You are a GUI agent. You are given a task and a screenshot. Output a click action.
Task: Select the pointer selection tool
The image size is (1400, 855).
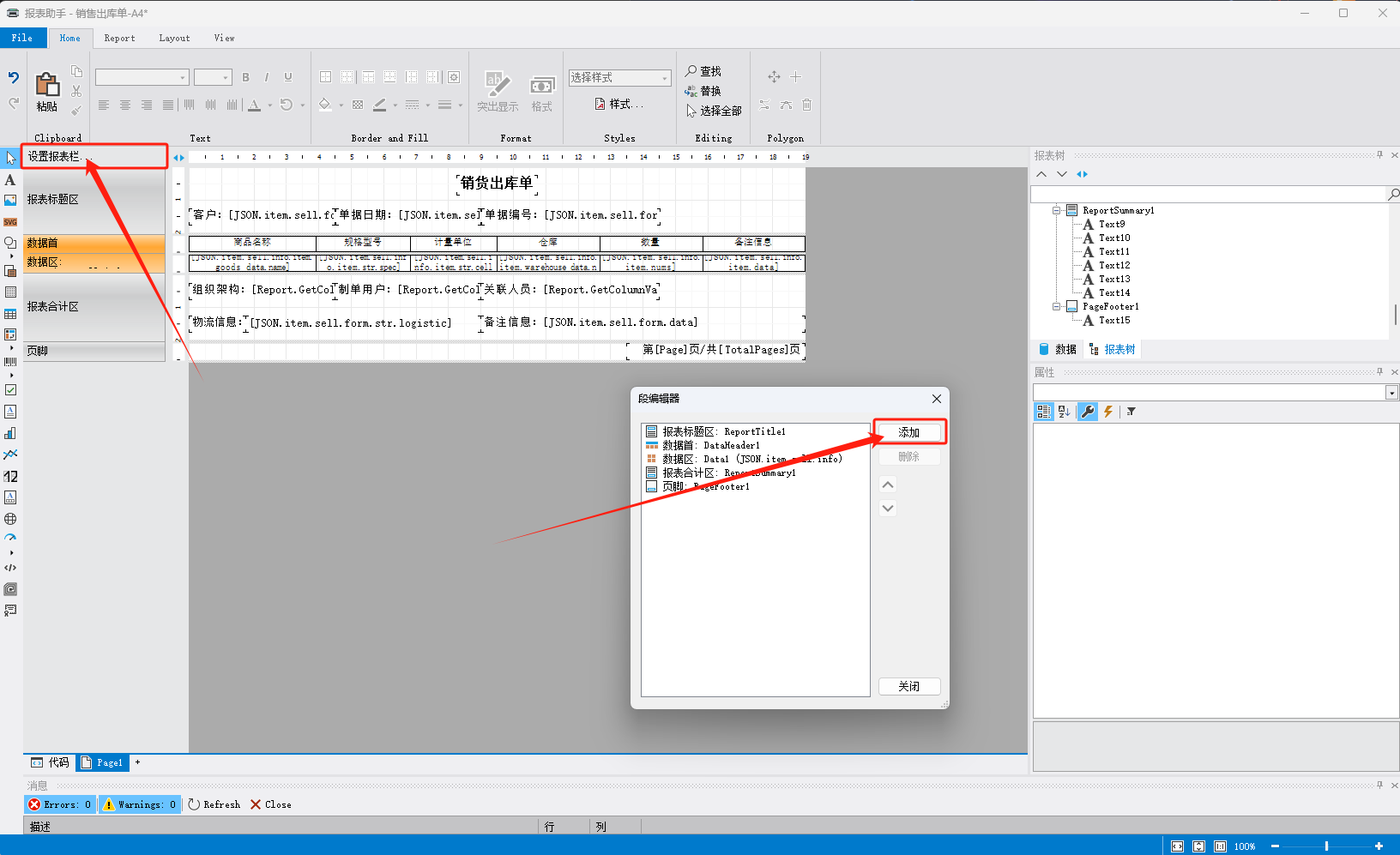(x=10, y=158)
